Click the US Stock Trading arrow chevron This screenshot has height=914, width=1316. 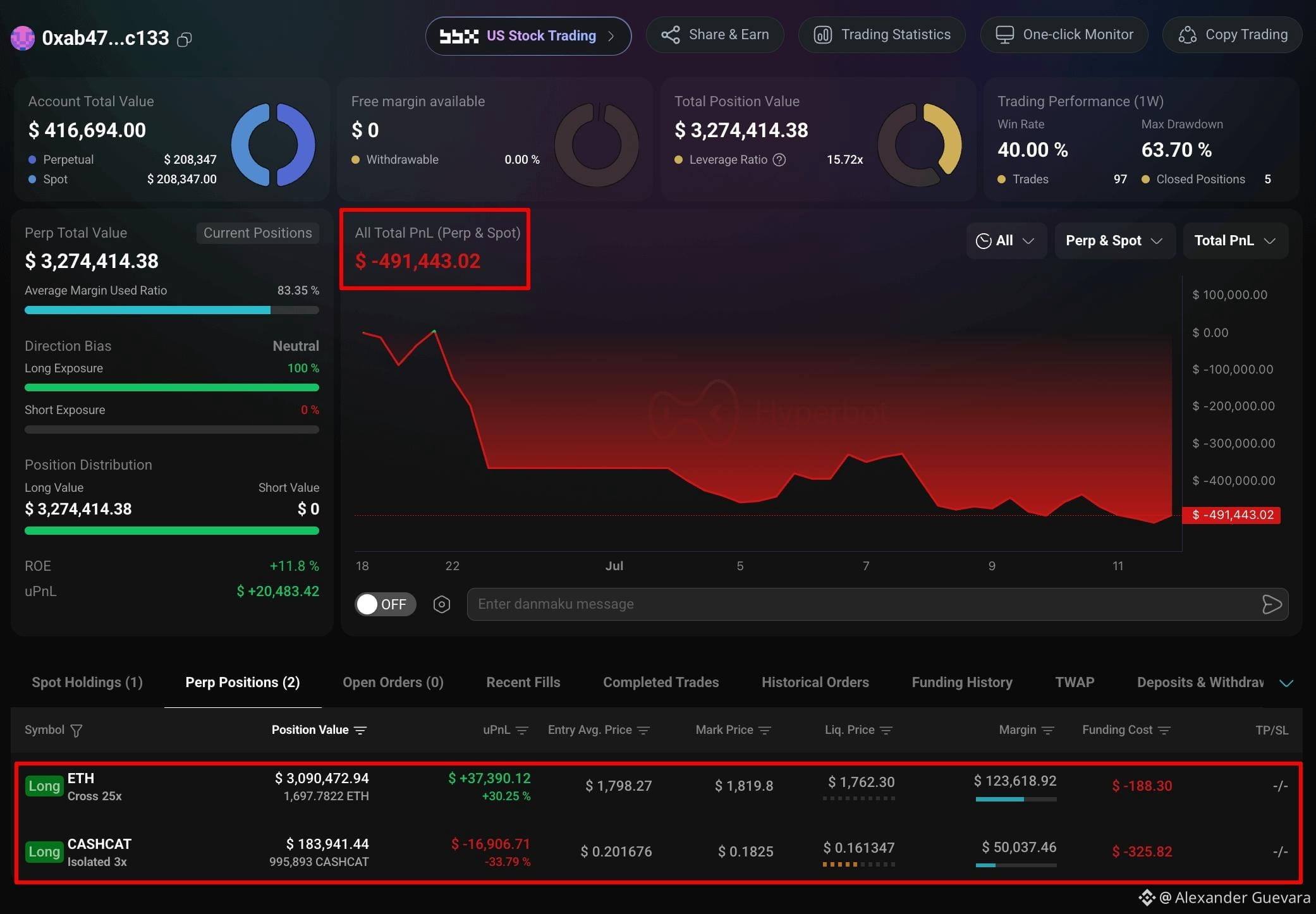(611, 36)
